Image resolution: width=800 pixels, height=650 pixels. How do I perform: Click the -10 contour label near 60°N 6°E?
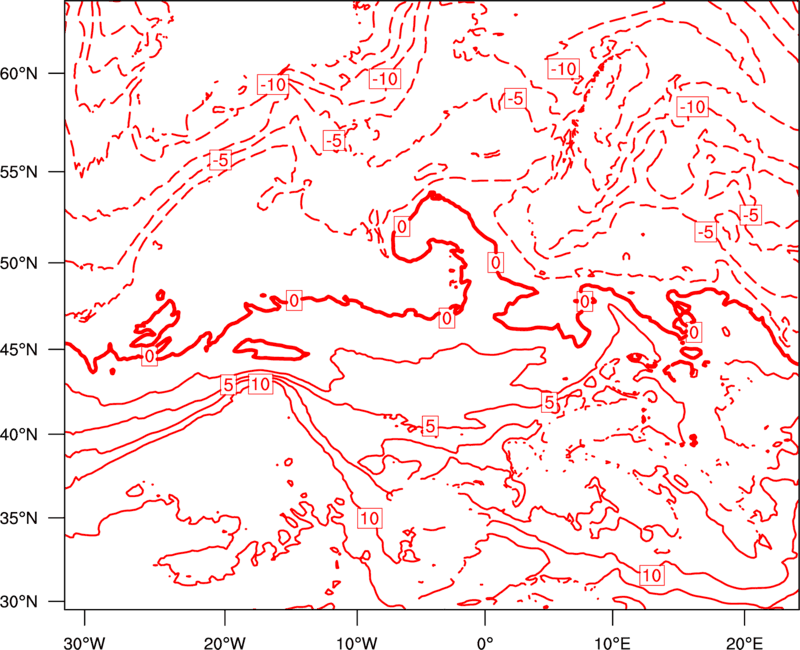(564, 68)
